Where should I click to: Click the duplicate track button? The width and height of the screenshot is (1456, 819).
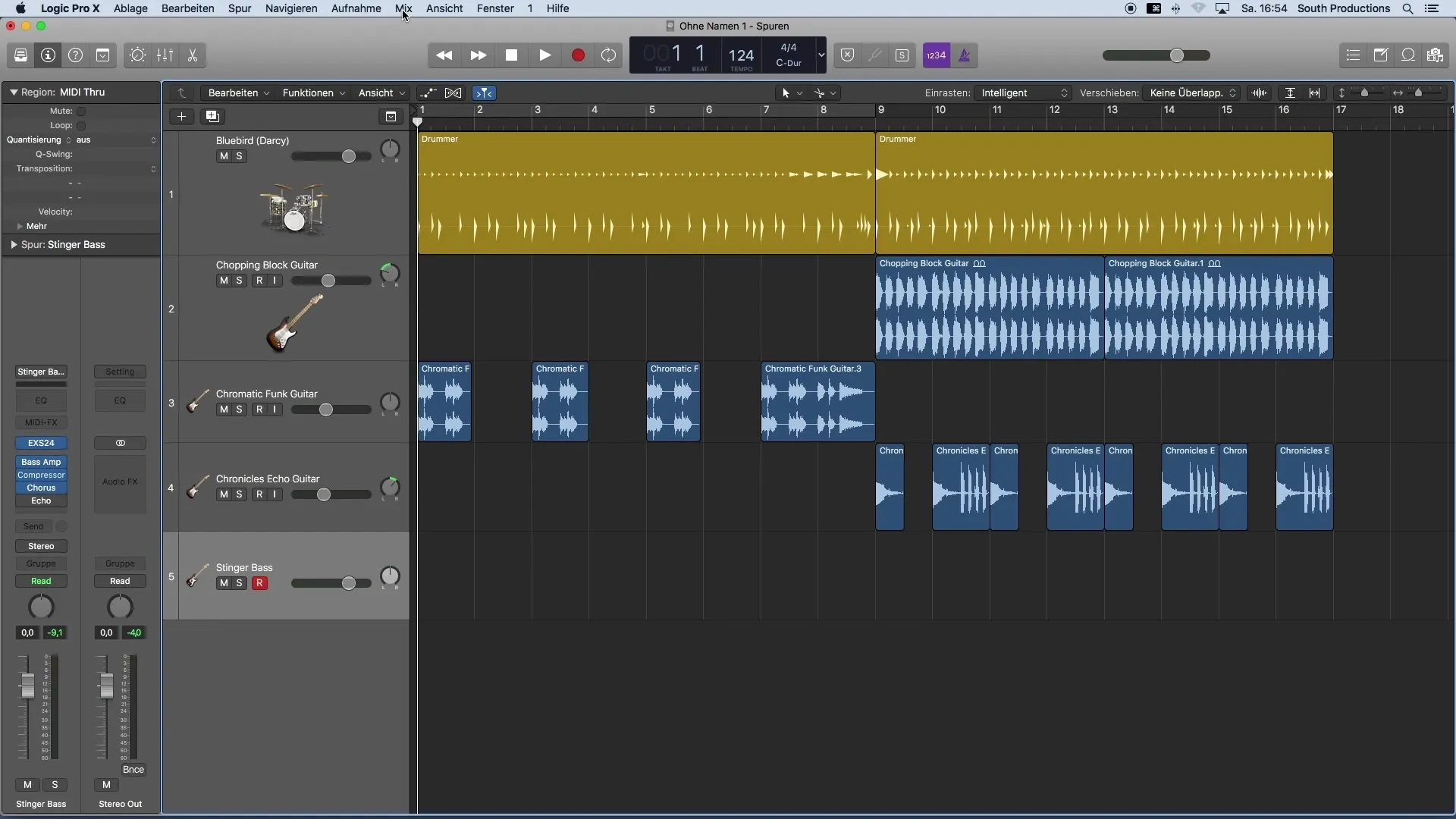212,117
